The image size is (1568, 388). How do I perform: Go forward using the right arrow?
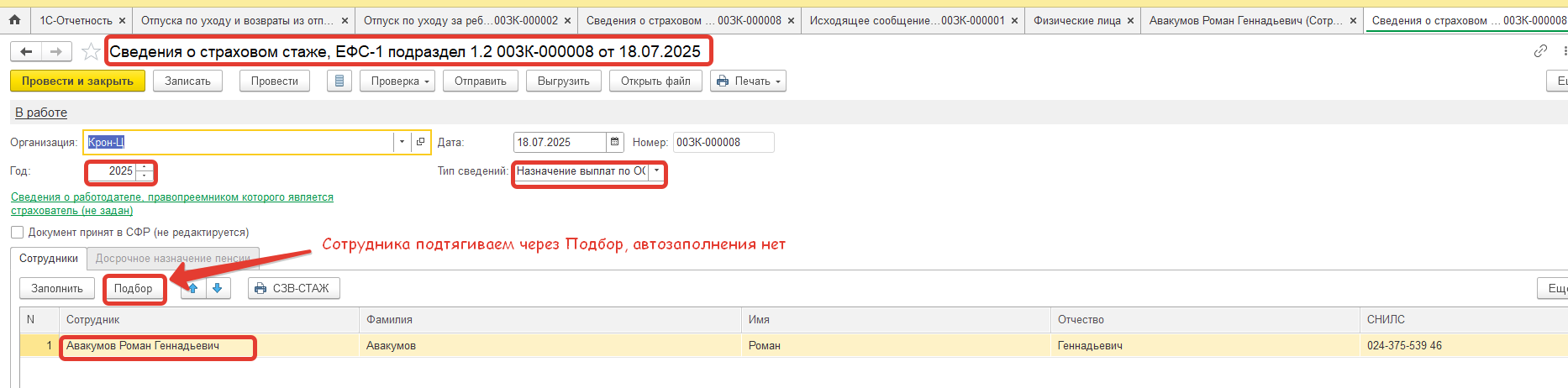click(x=56, y=52)
